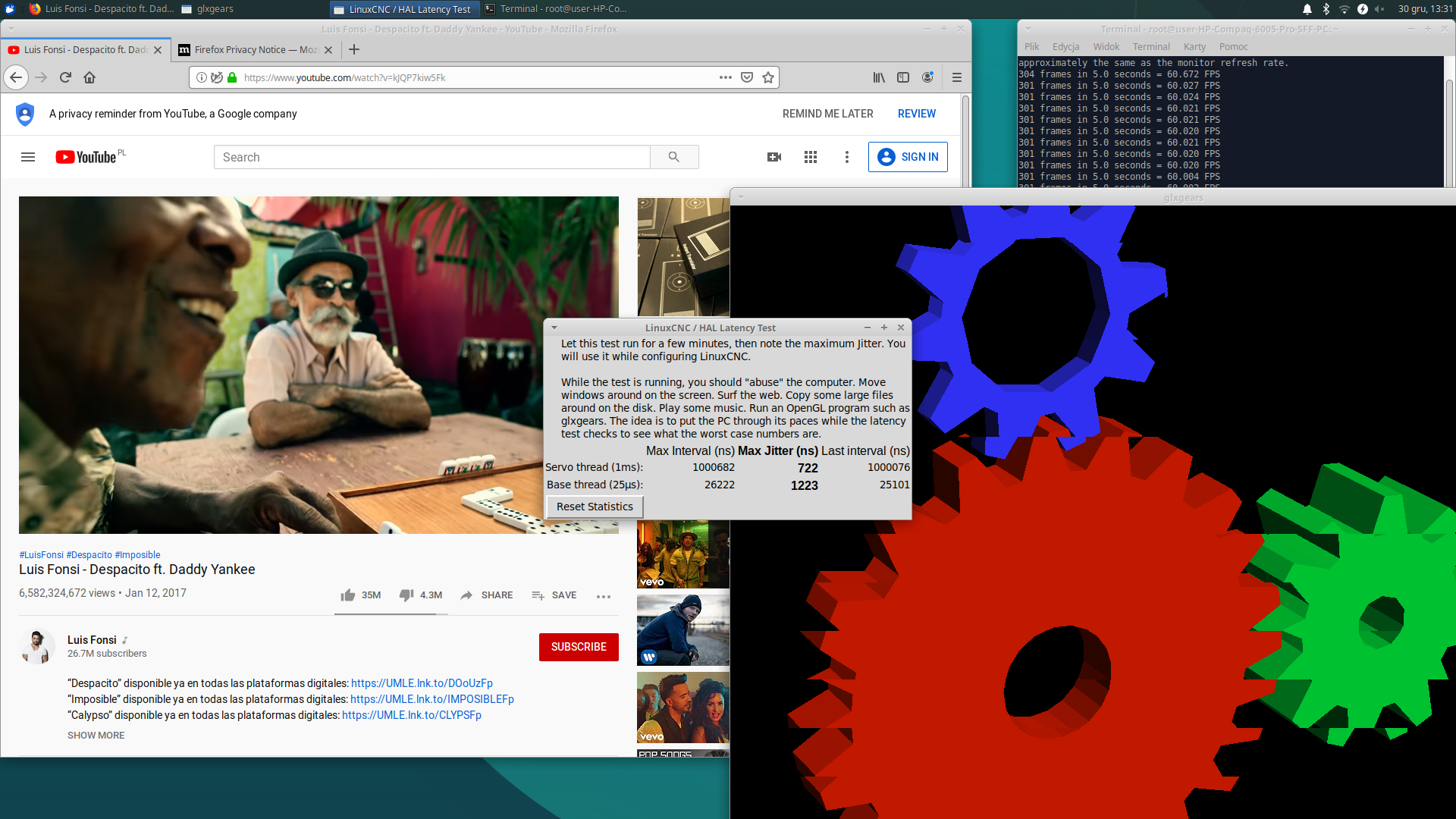Open Firefox account icon

927,77
